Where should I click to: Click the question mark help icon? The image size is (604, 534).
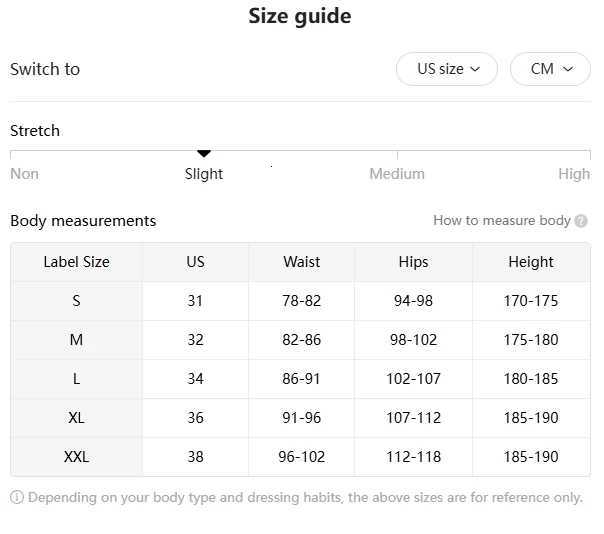tap(581, 221)
